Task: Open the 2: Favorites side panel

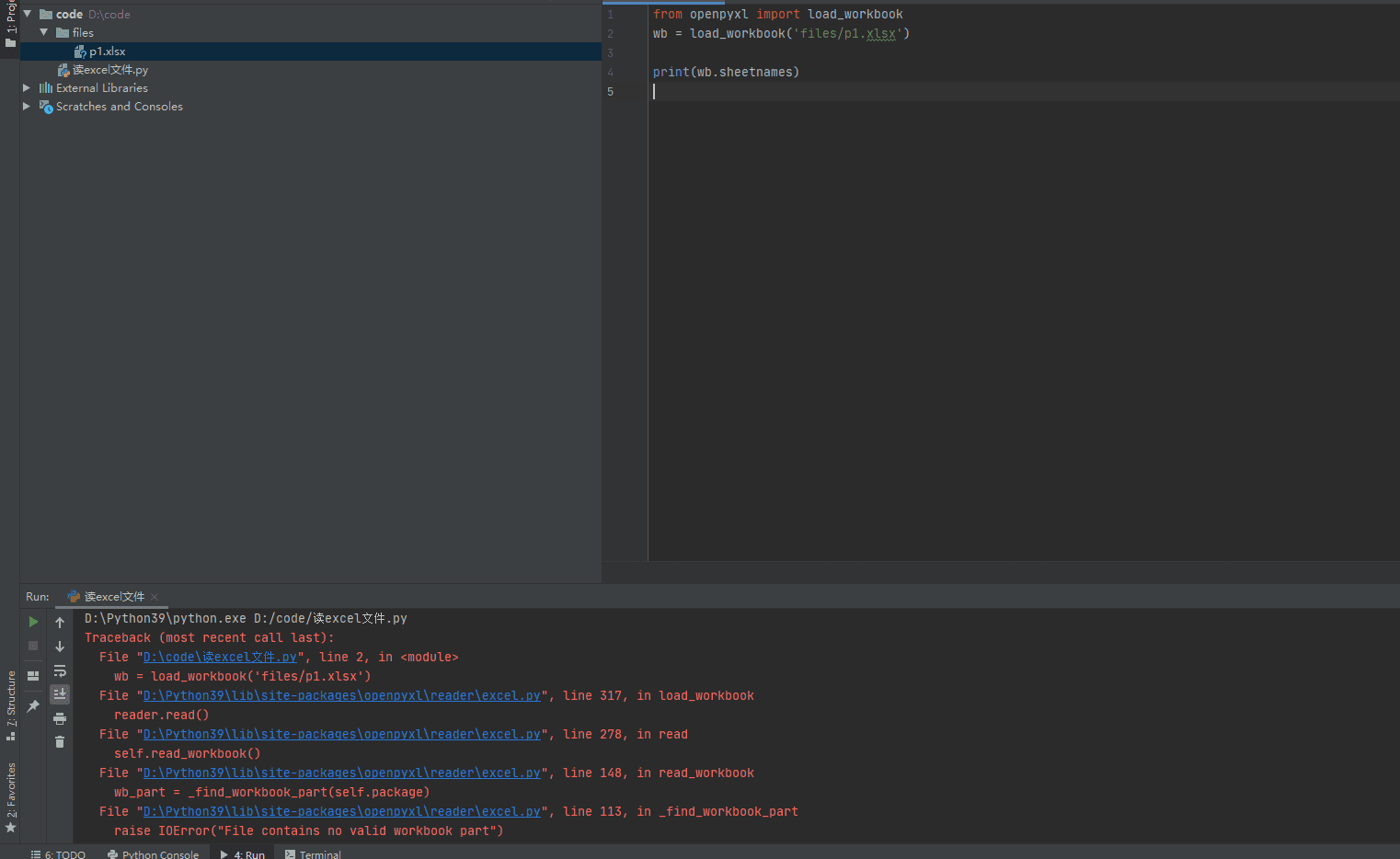Action: [x=11, y=797]
